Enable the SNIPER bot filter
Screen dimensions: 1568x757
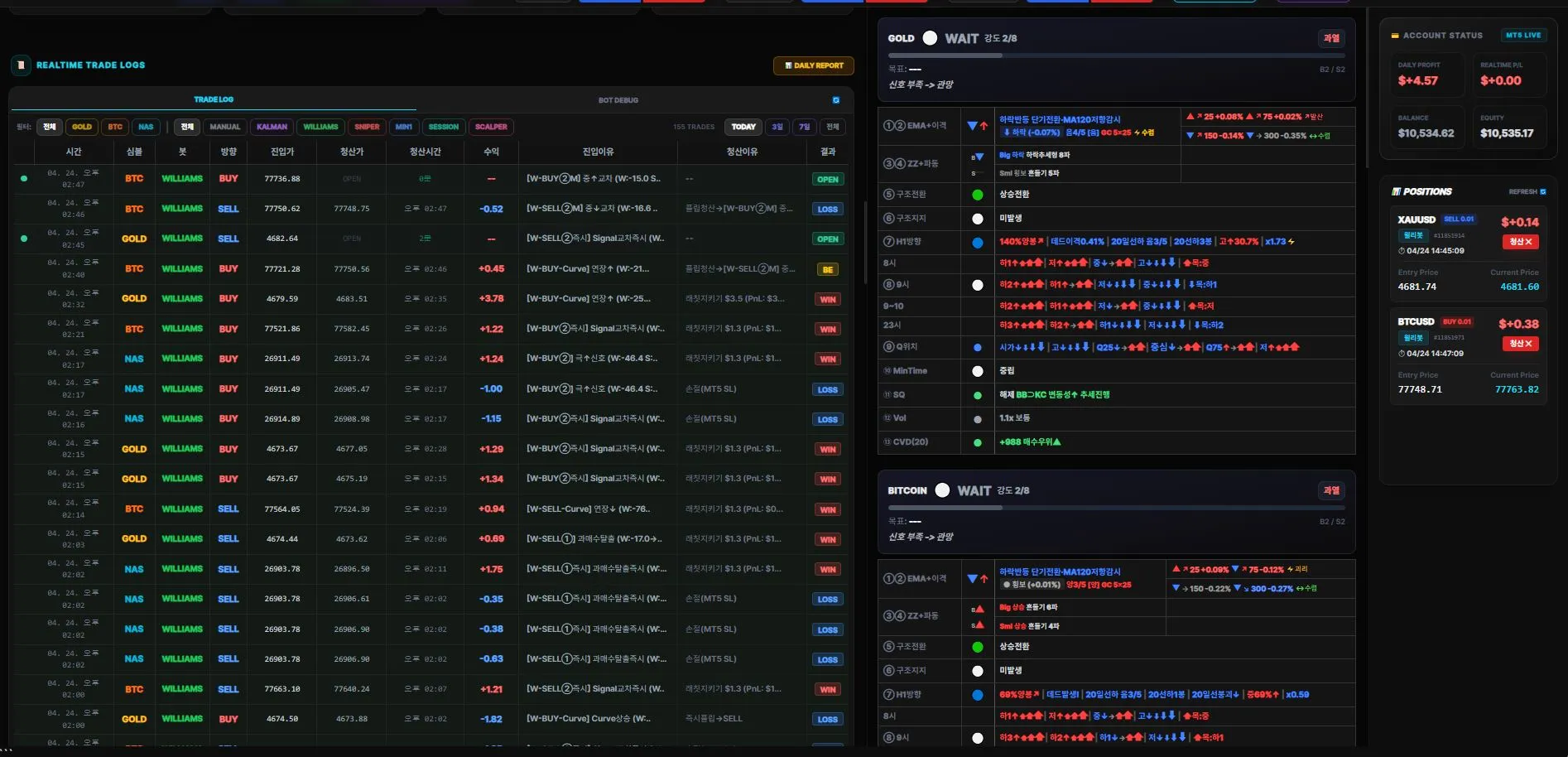coord(367,127)
